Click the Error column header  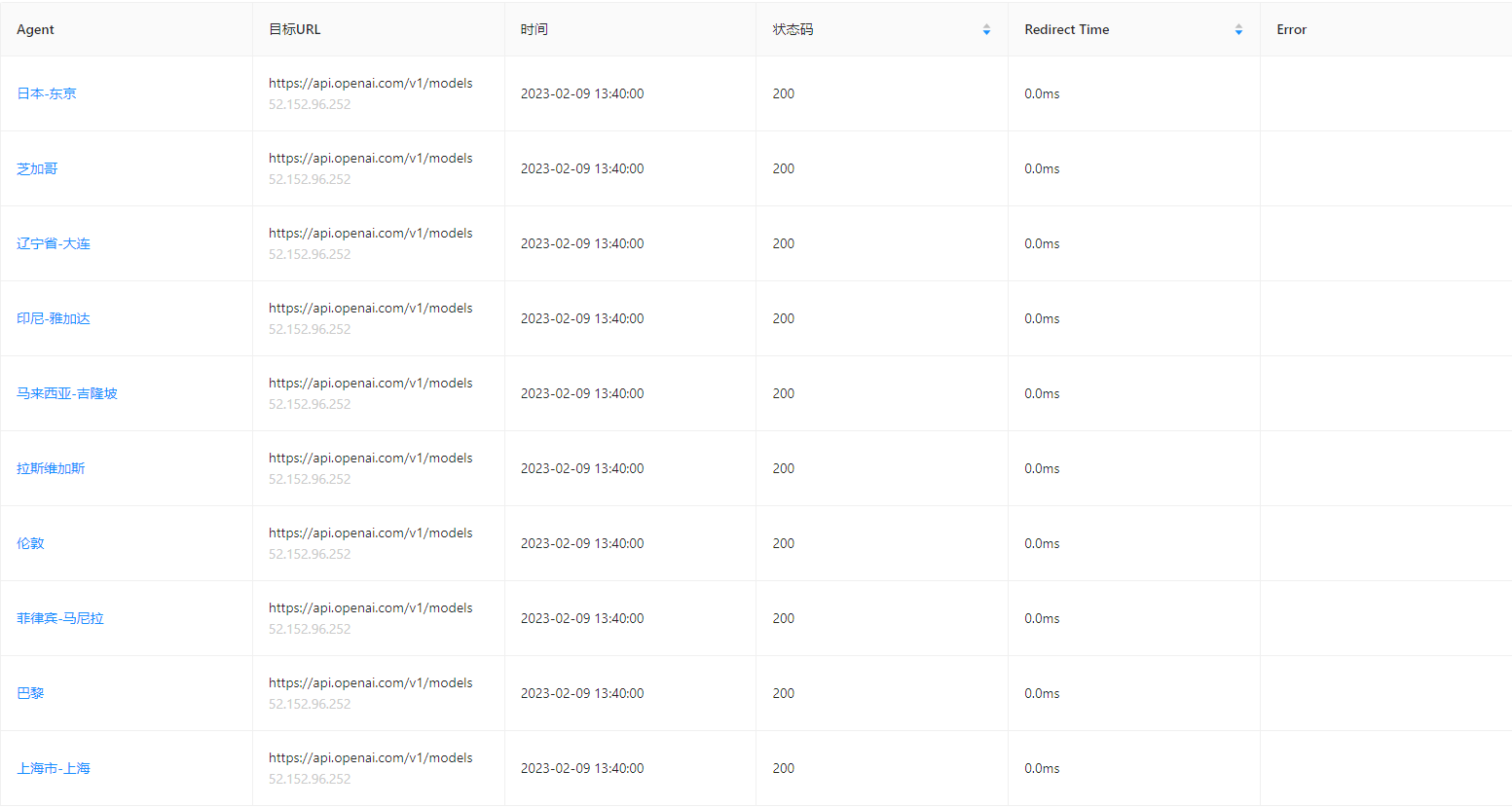click(x=1292, y=29)
